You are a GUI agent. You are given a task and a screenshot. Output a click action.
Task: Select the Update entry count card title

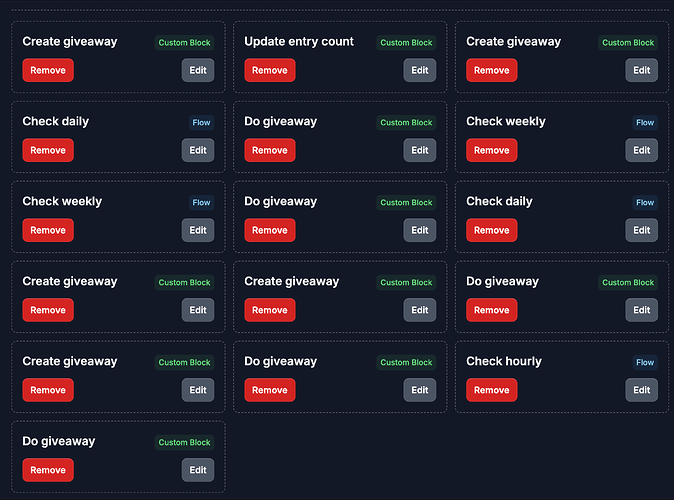299,42
